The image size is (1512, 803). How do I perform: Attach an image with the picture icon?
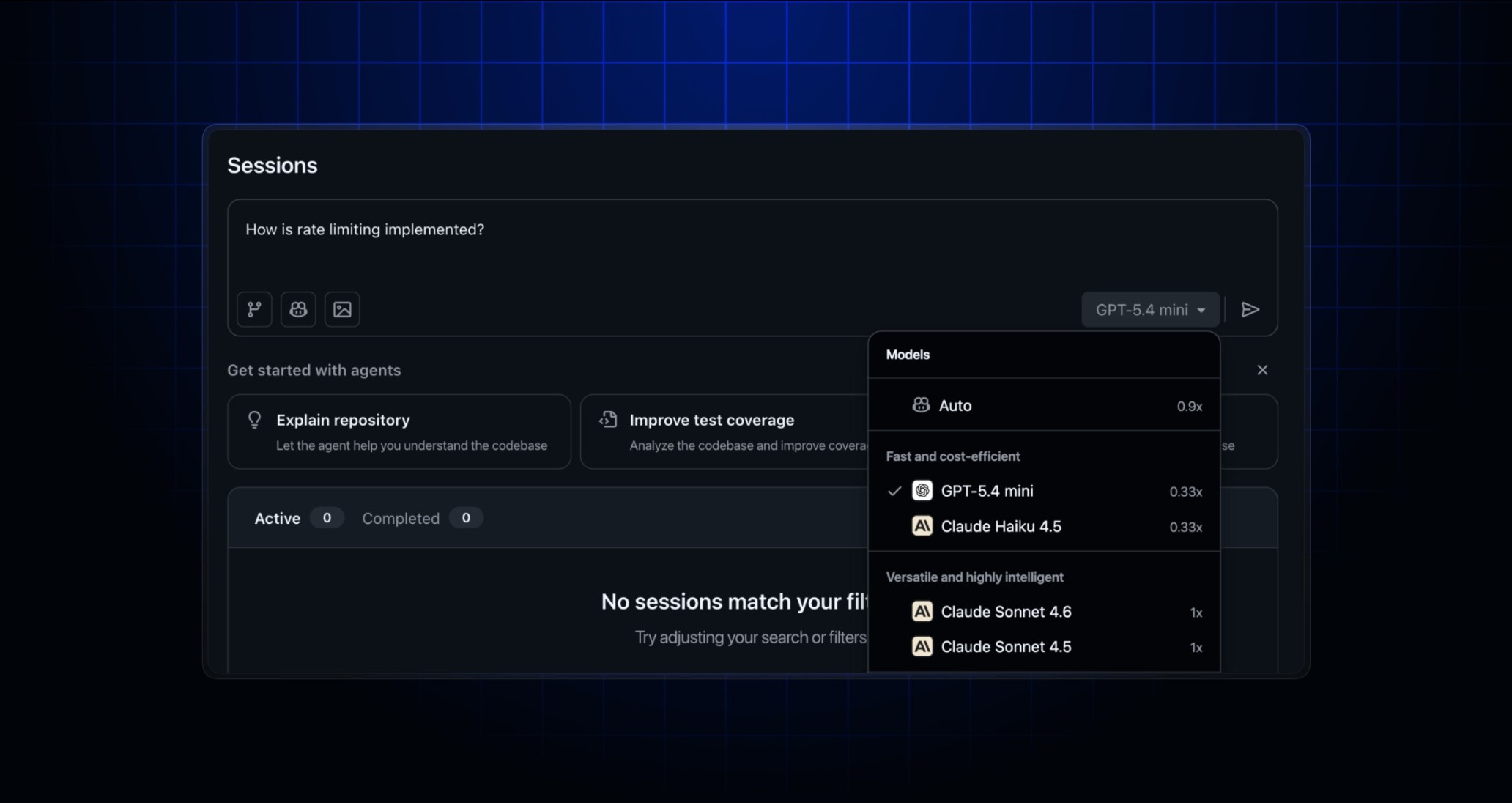tap(342, 309)
